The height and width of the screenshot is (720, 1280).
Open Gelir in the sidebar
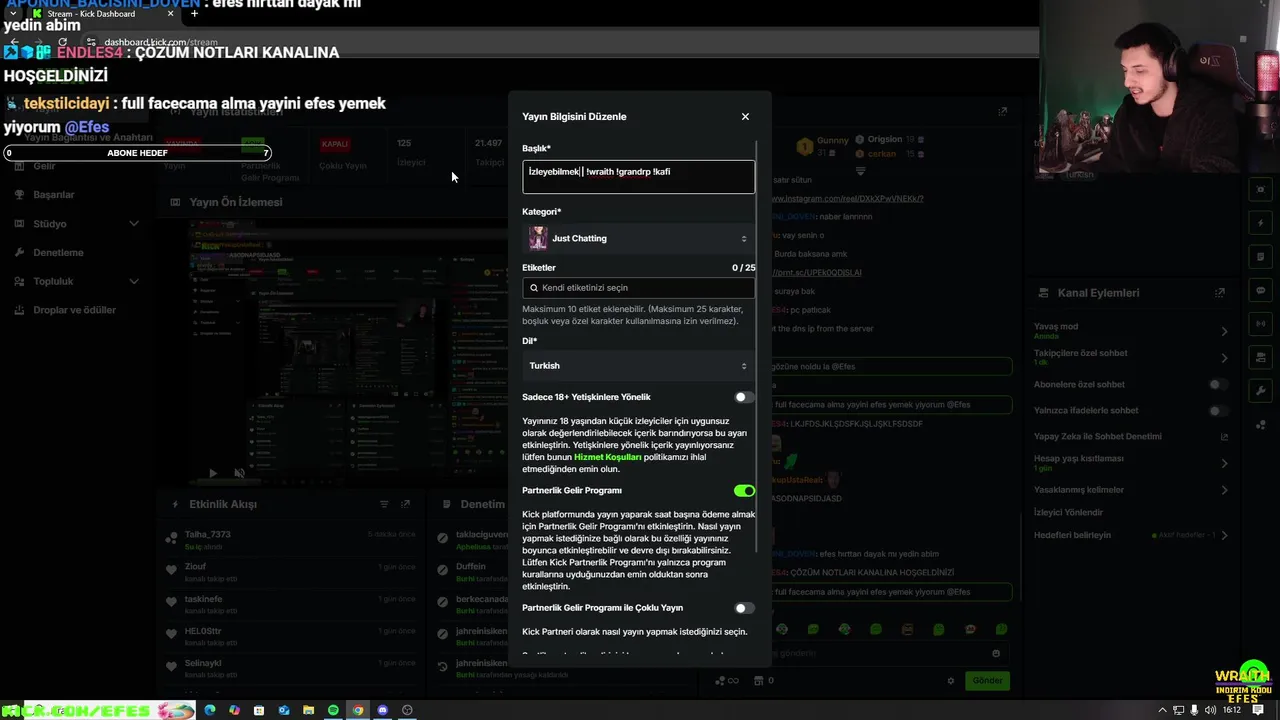[44, 166]
